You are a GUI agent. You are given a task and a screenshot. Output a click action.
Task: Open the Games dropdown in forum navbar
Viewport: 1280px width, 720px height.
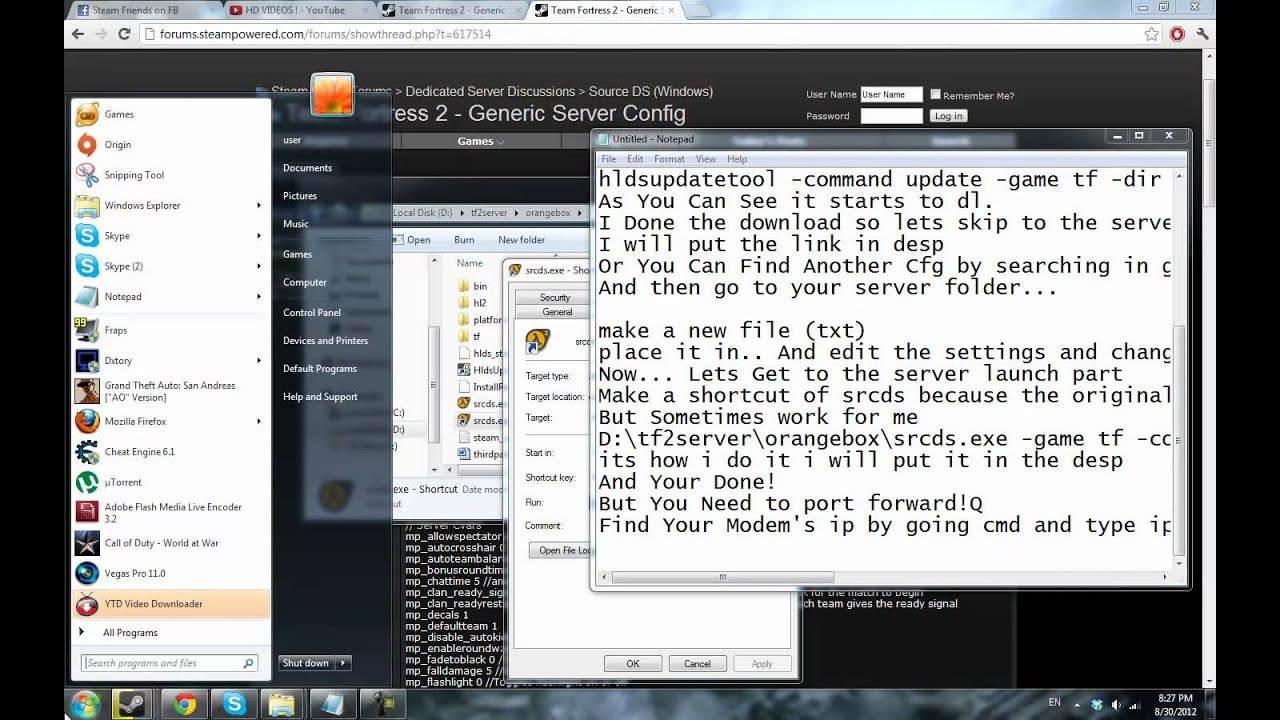tap(481, 141)
